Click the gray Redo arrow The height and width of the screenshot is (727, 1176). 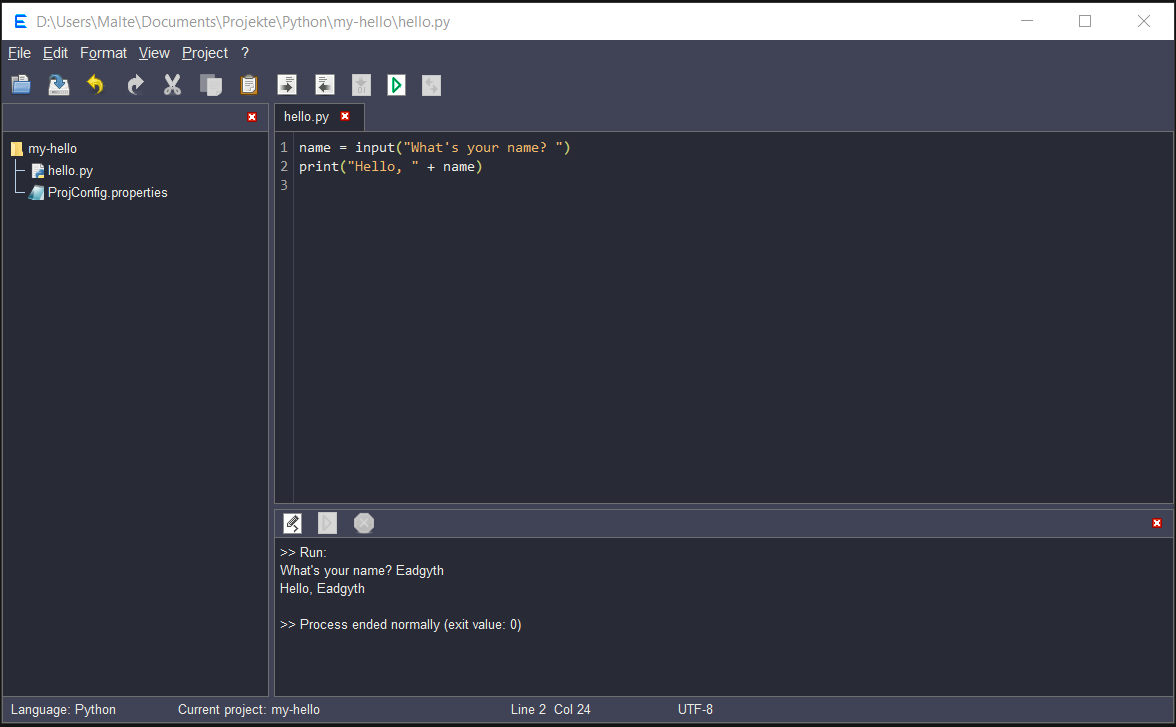tap(135, 85)
